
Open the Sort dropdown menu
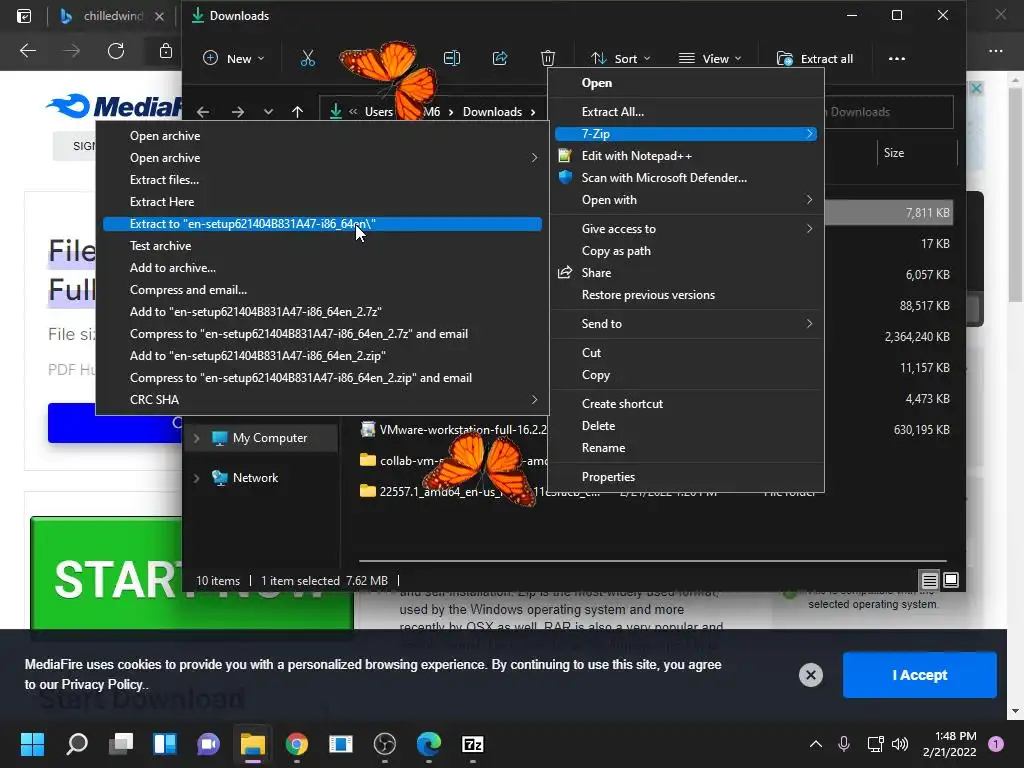tap(620, 59)
